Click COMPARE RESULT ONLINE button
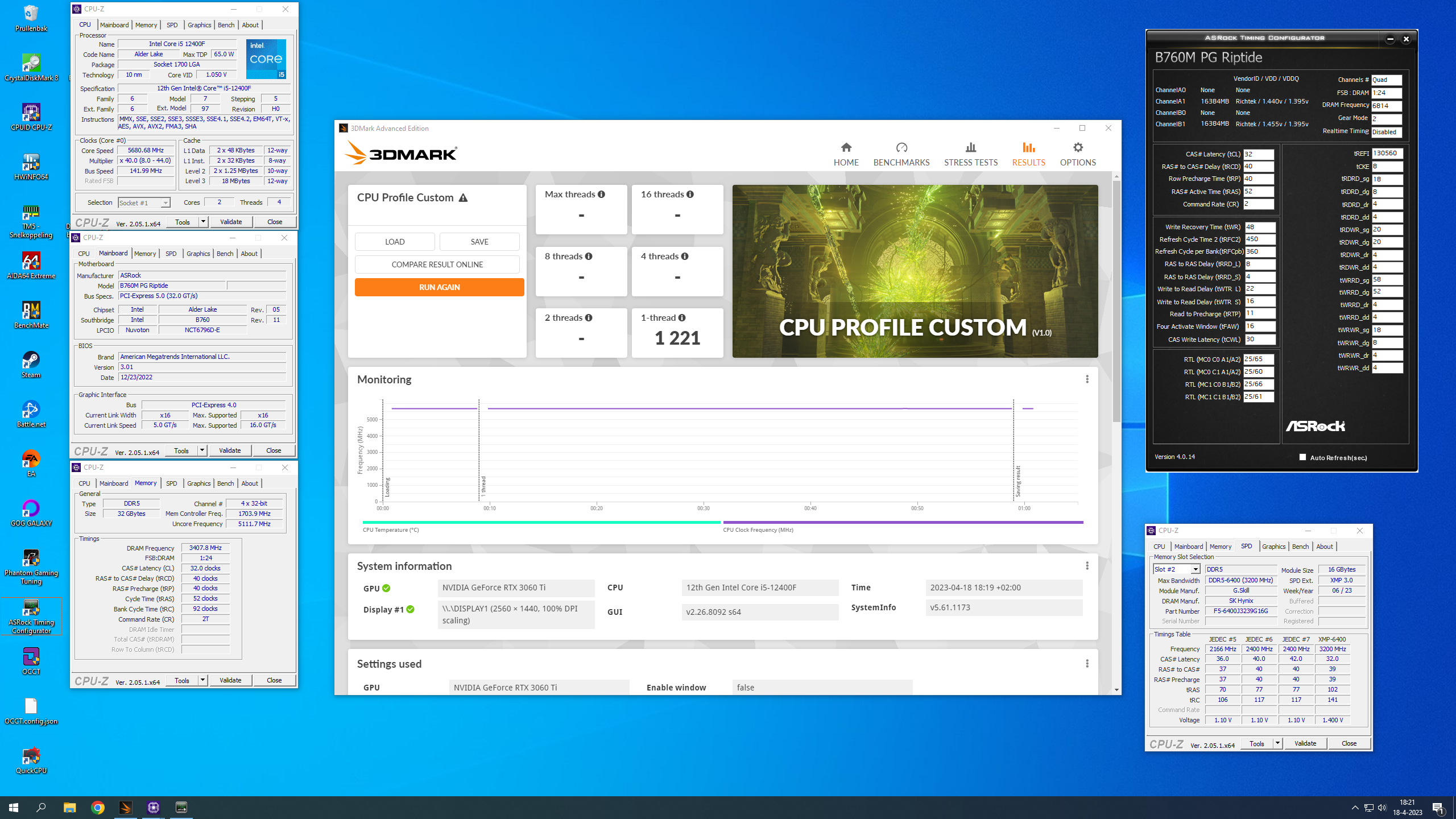This screenshot has height=819, width=1456. click(x=437, y=264)
